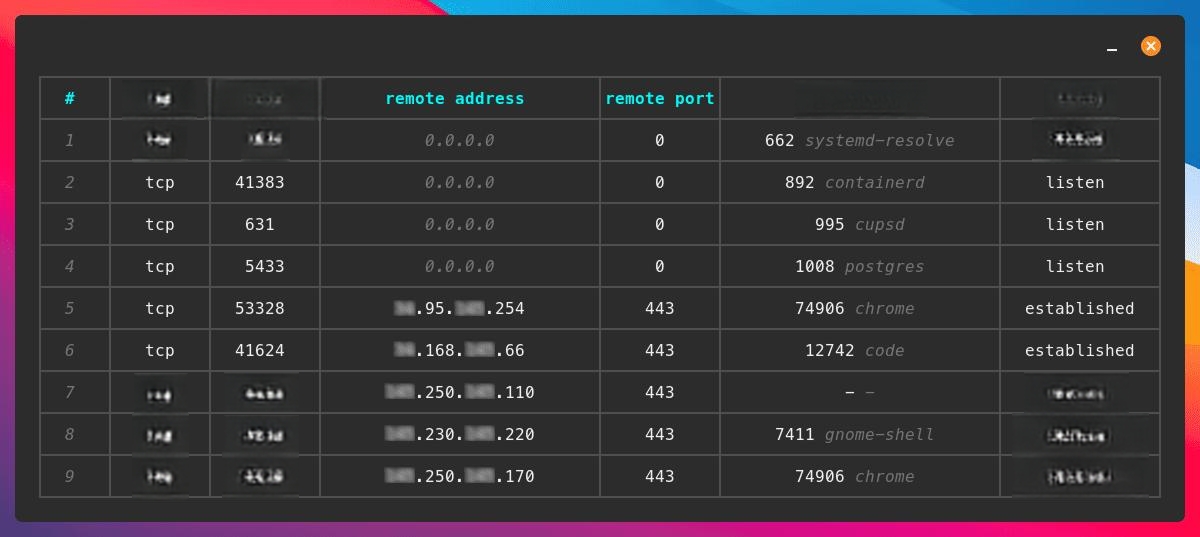Image resolution: width=1200 pixels, height=537 pixels.
Task: Click remote port '0' in cupsd row
Action: click(x=660, y=224)
